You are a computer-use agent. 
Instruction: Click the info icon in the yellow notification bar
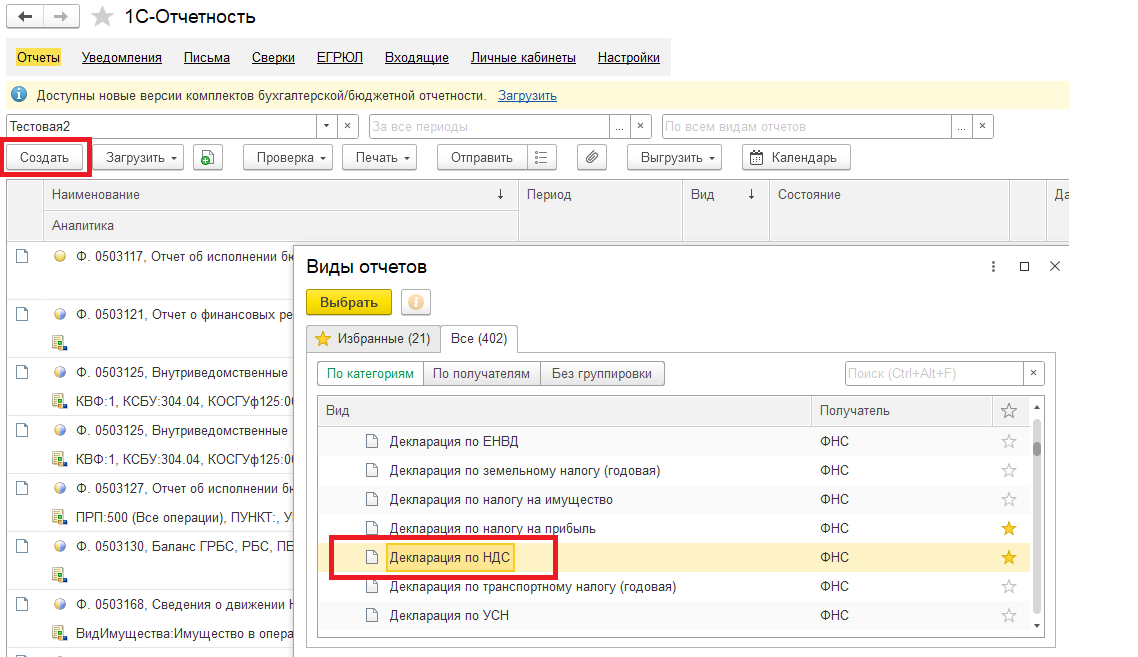(19, 95)
